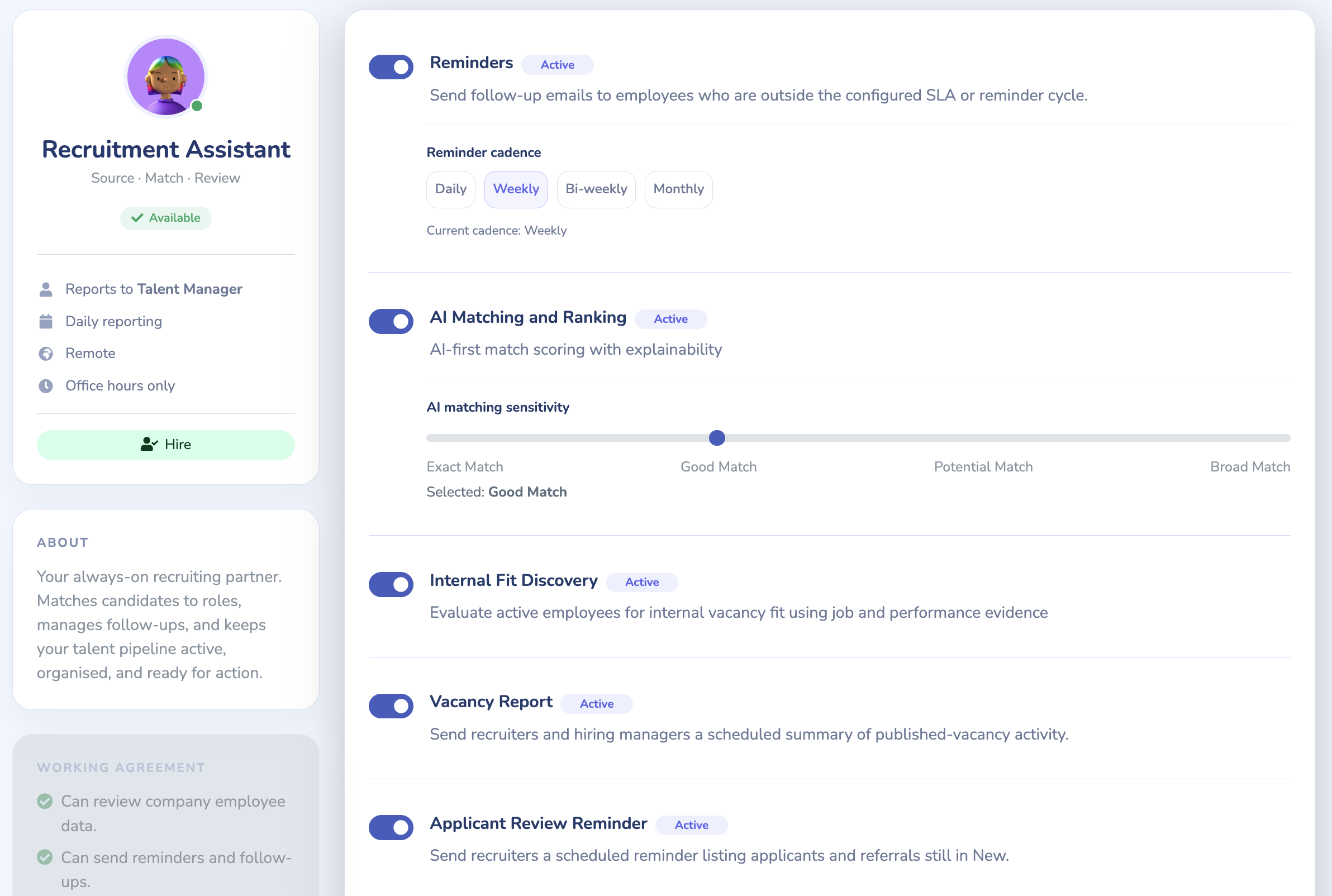This screenshot has width=1332, height=896.
Task: Click the globe icon beside Remote
Action: [x=46, y=354]
